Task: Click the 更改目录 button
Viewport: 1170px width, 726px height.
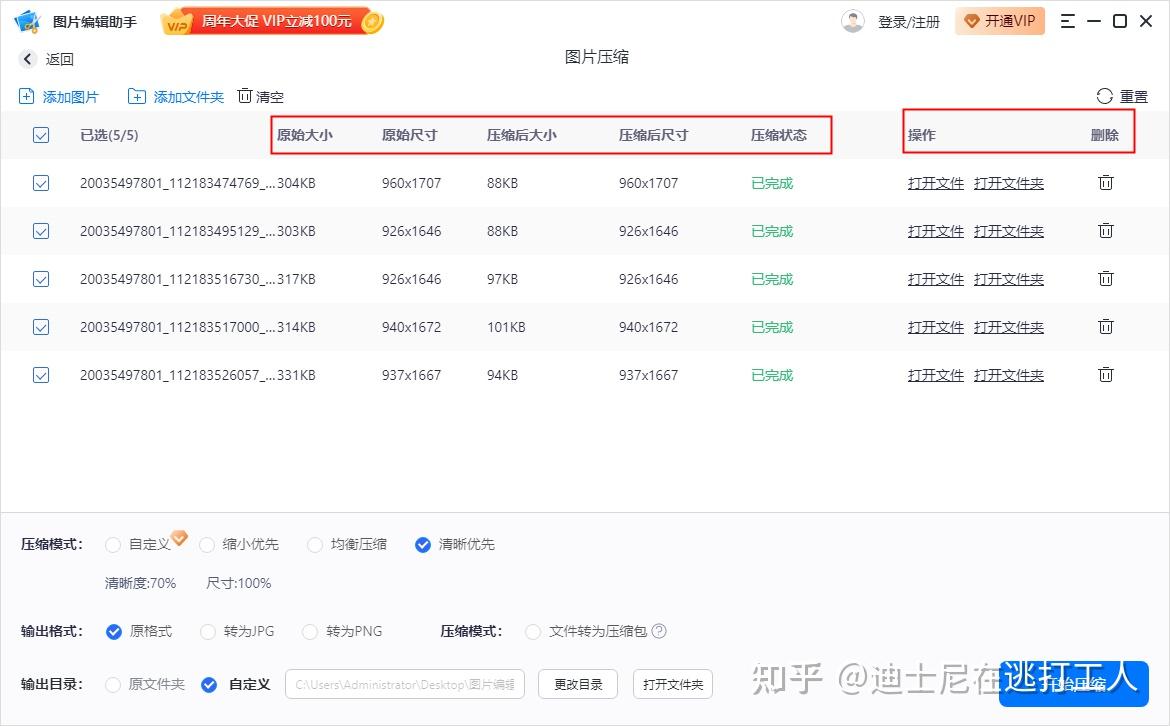Action: click(578, 684)
